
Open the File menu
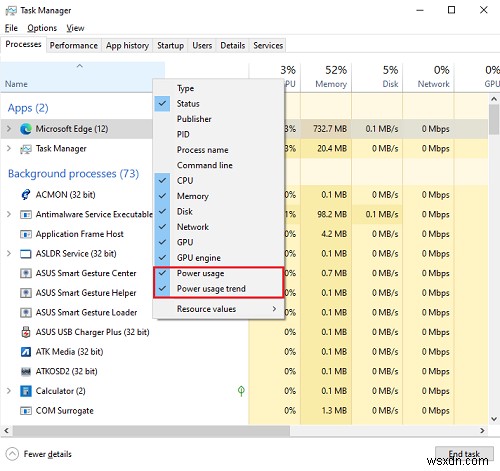(x=11, y=28)
